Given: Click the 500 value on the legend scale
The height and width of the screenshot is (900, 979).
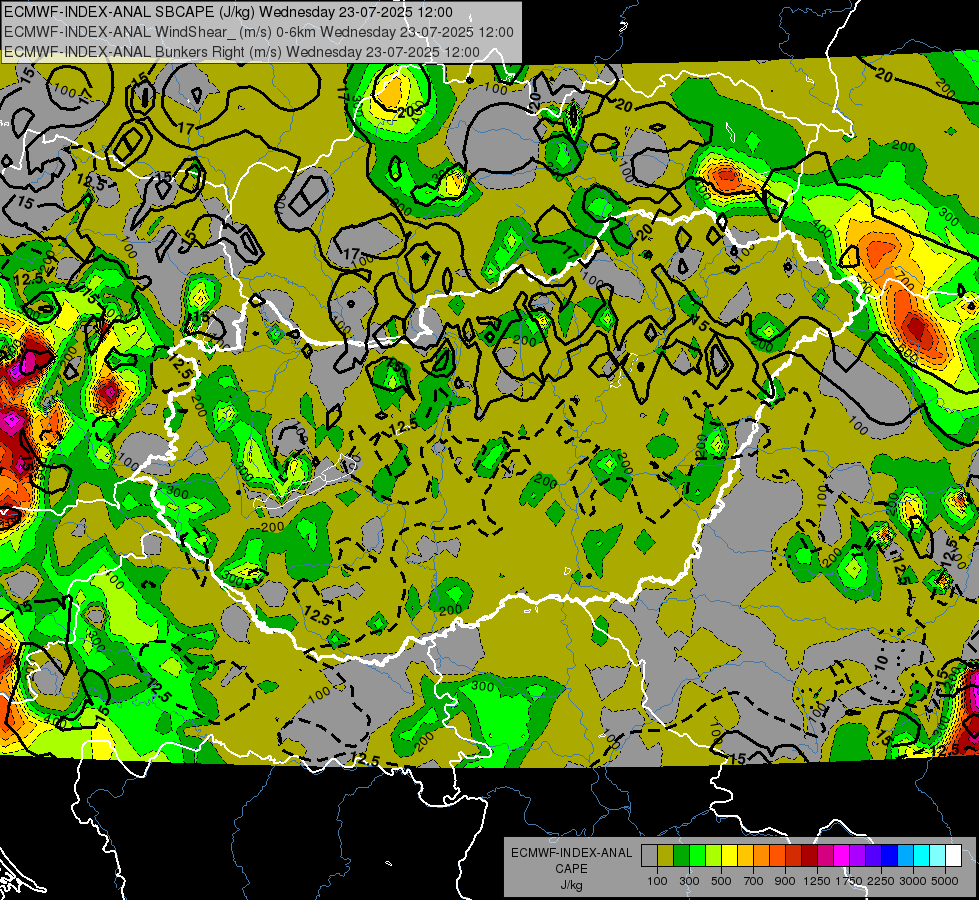Looking at the screenshot, I should pyautogui.click(x=721, y=881).
